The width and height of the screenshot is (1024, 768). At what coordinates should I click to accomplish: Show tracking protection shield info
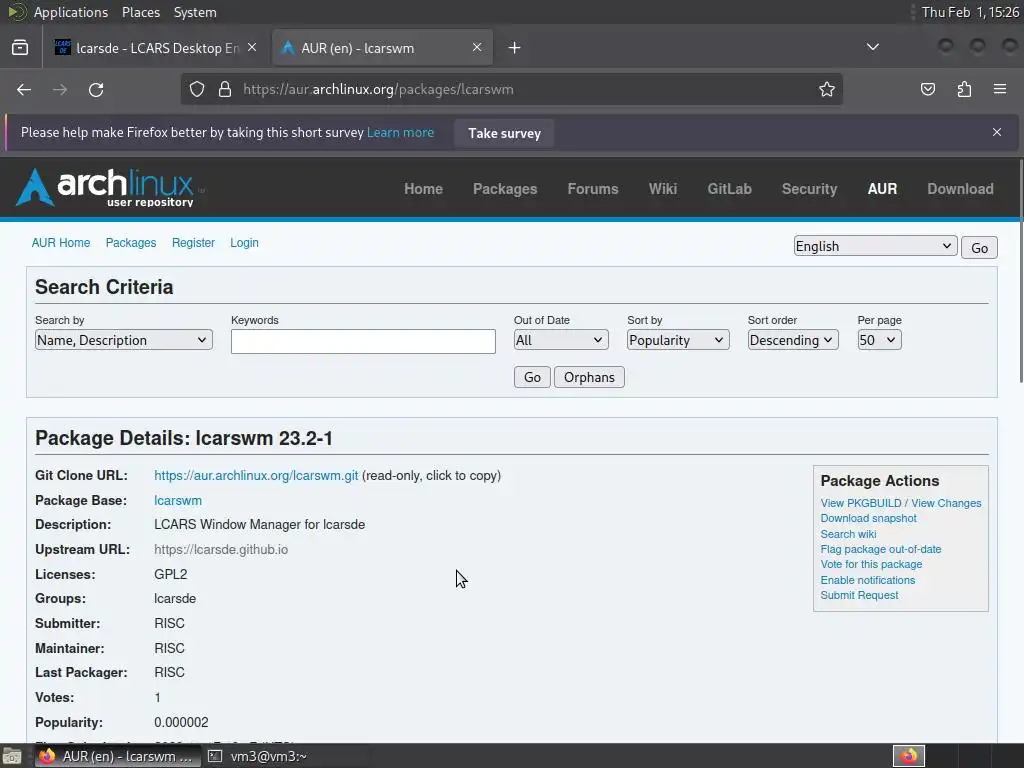(x=197, y=89)
